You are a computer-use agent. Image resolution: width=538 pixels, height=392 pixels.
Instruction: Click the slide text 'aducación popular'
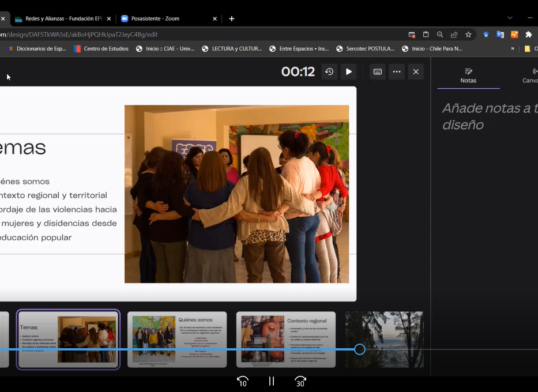pyautogui.click(x=36, y=238)
